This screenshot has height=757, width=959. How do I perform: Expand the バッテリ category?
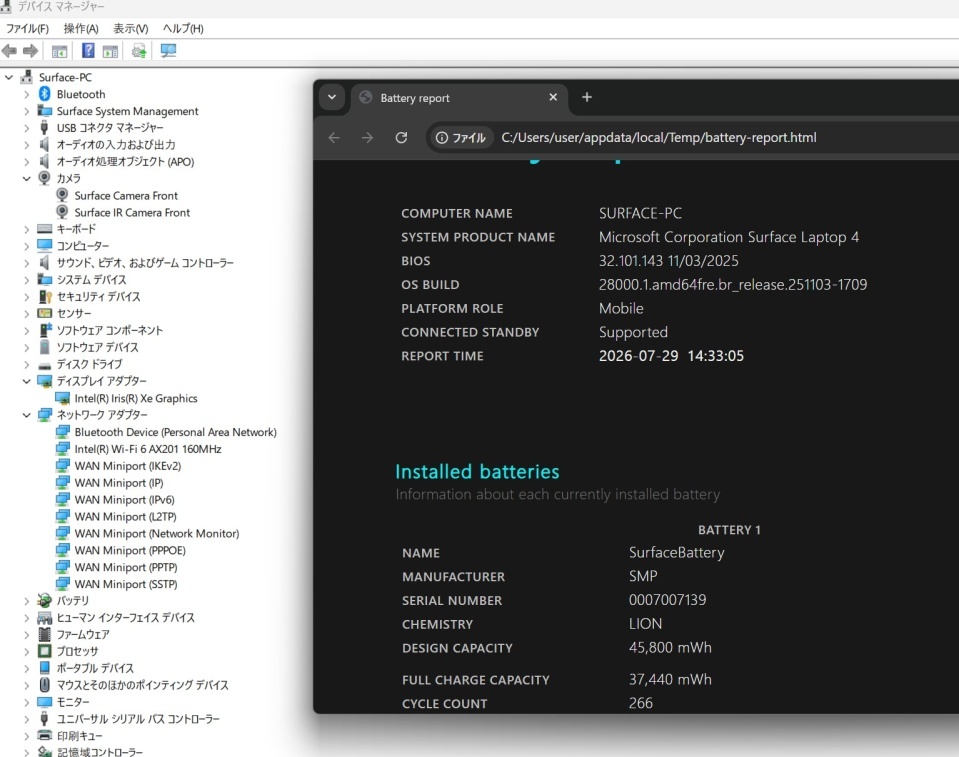click(26, 600)
